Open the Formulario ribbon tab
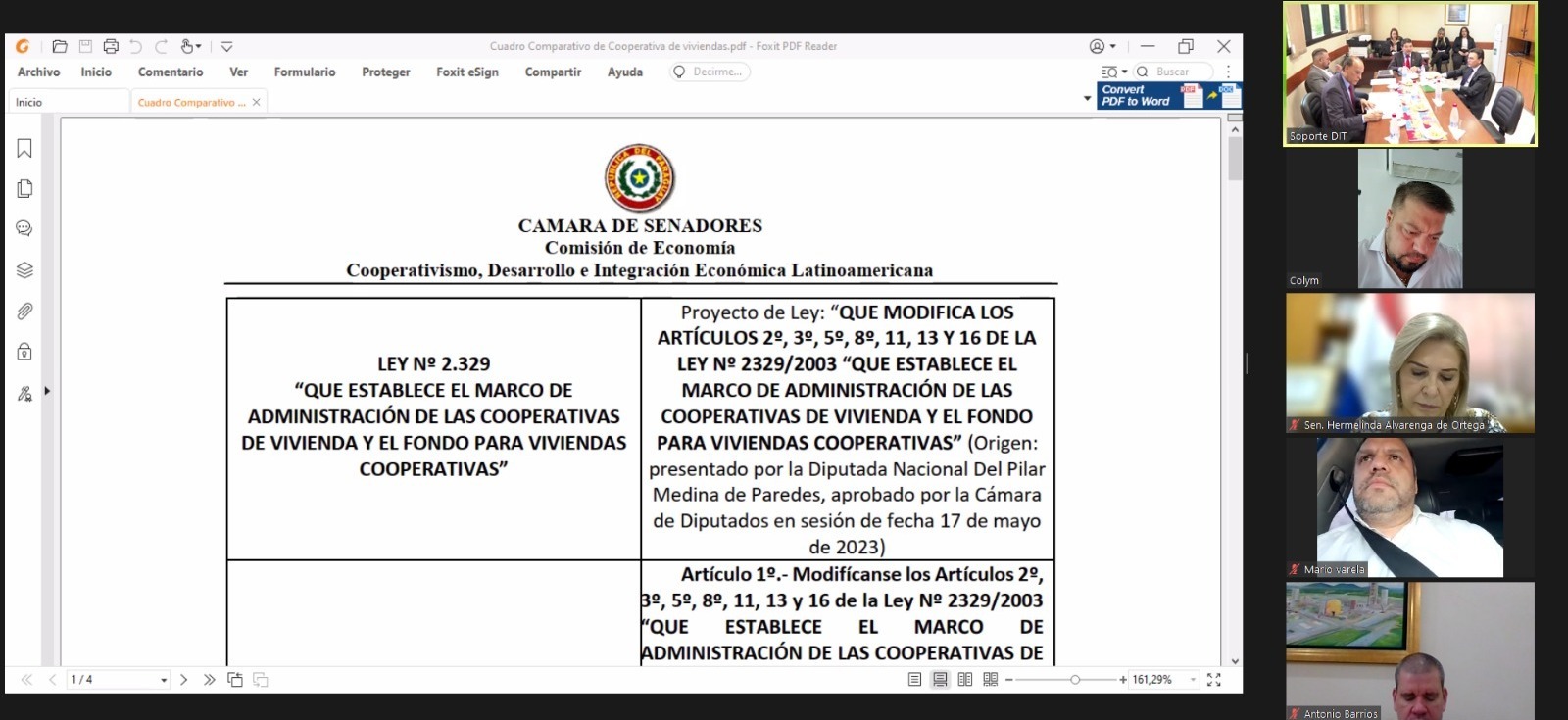This screenshot has height=720, width=1568. (x=305, y=72)
